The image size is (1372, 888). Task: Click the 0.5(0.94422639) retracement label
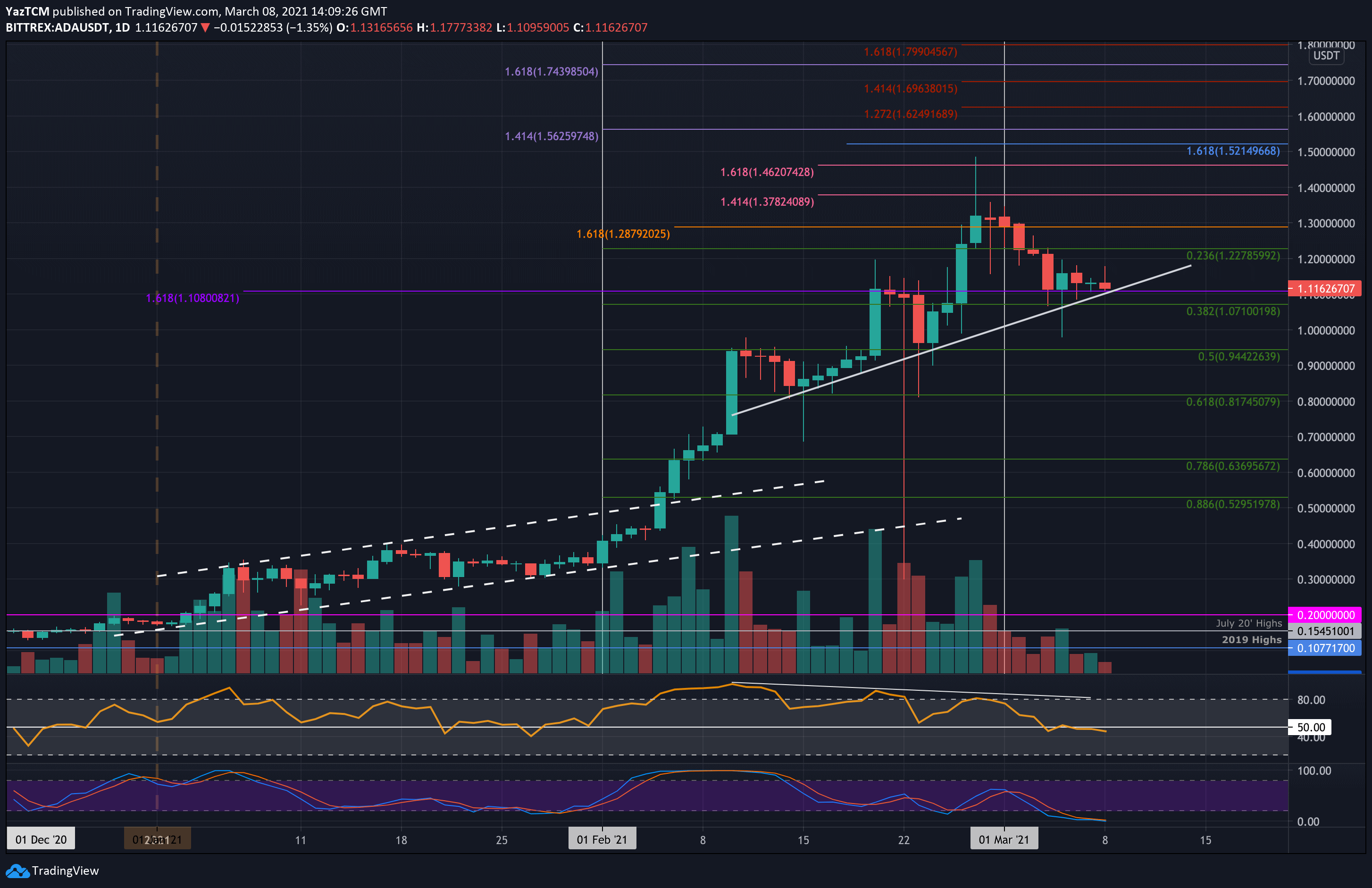point(1238,356)
